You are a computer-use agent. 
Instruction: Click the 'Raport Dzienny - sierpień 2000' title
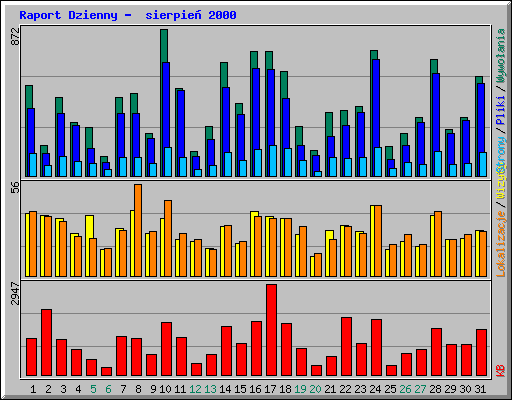point(128,15)
